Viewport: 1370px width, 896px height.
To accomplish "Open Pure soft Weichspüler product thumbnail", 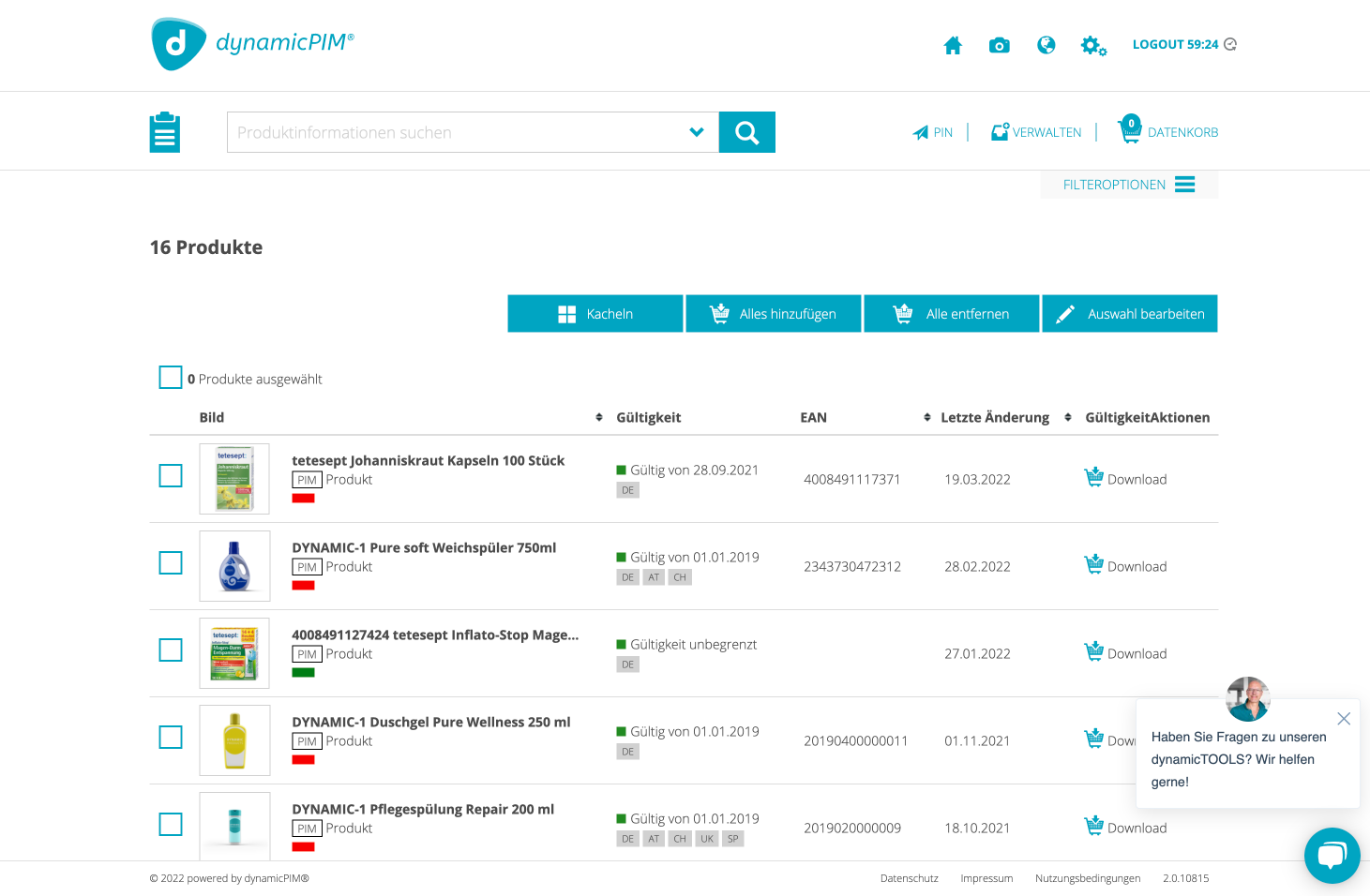I will click(x=234, y=566).
